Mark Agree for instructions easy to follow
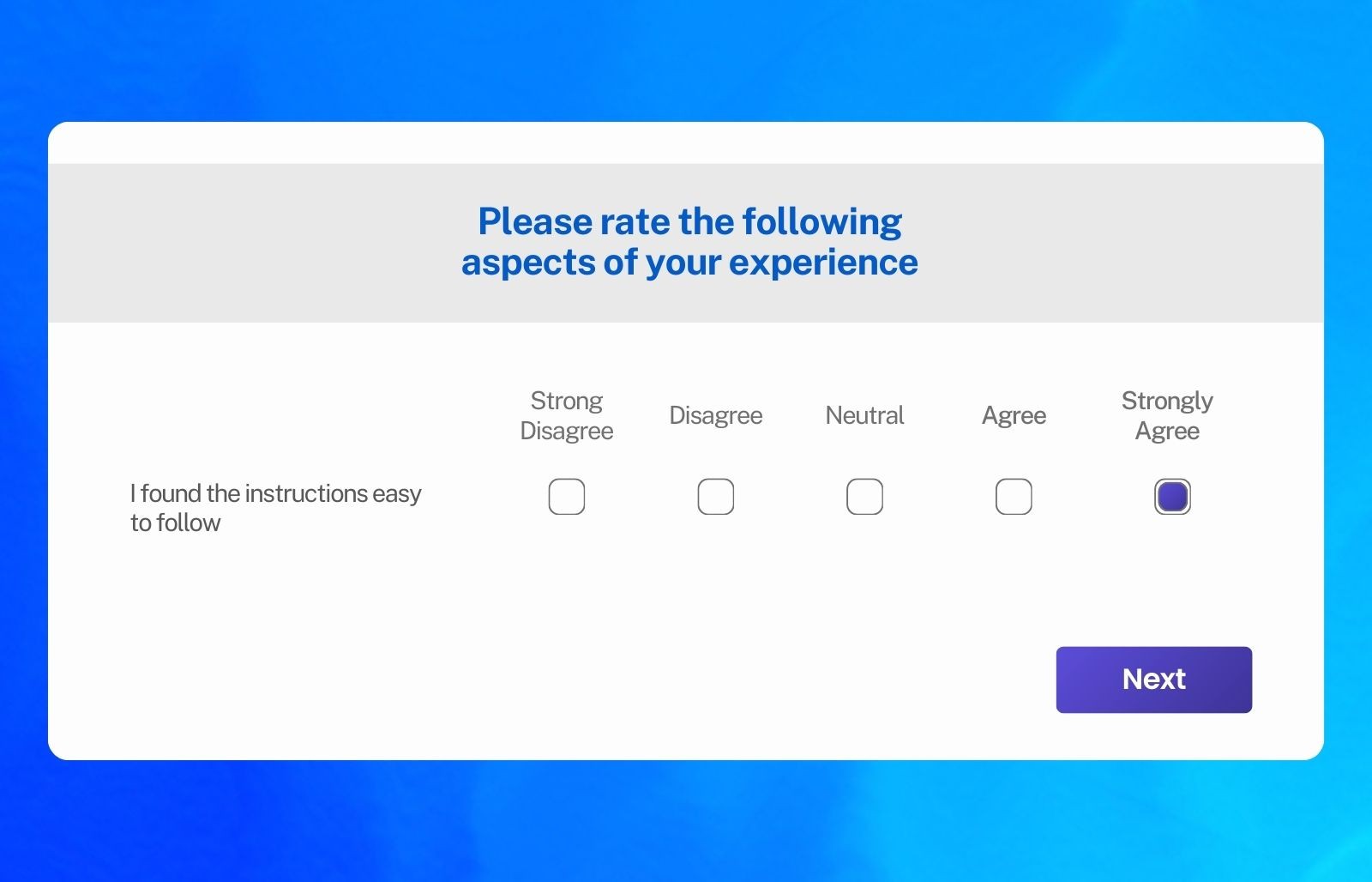This screenshot has height=882, width=1372. (1014, 496)
